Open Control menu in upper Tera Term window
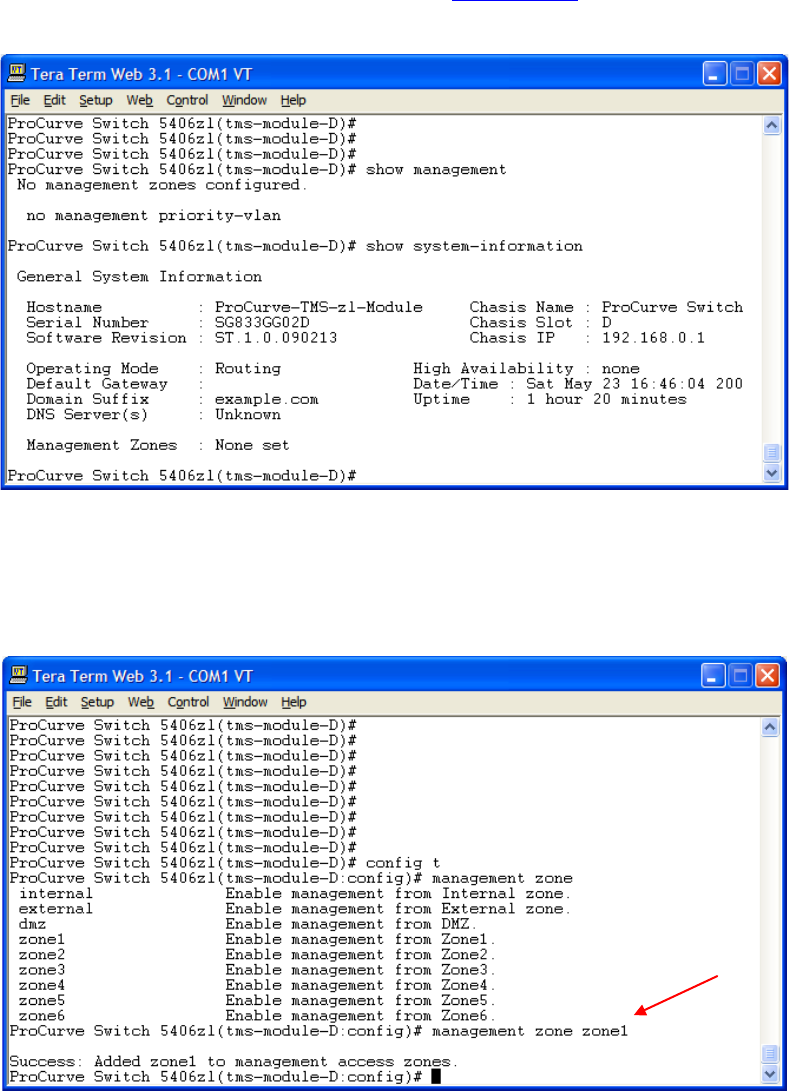The width and height of the screenshot is (789, 1091). coord(187,100)
